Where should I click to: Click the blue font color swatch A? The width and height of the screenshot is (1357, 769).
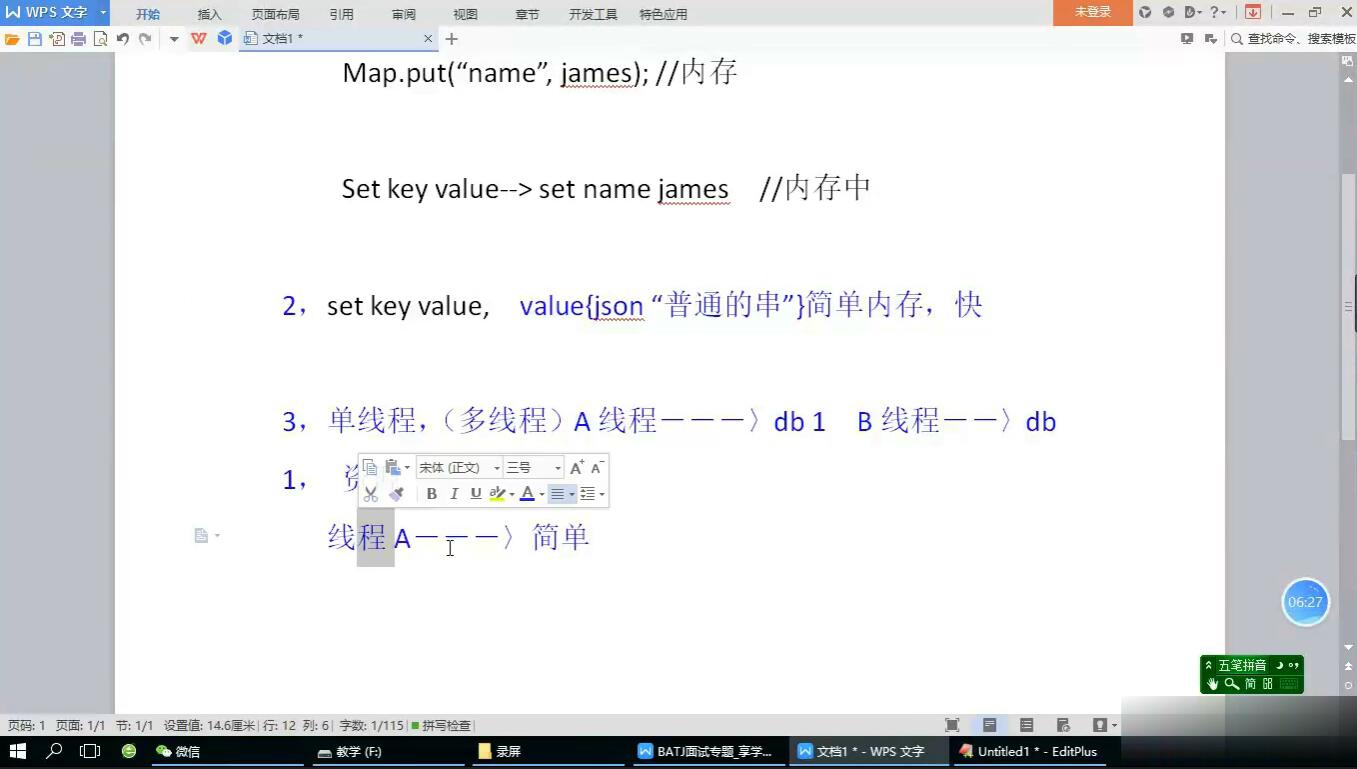[527, 494]
